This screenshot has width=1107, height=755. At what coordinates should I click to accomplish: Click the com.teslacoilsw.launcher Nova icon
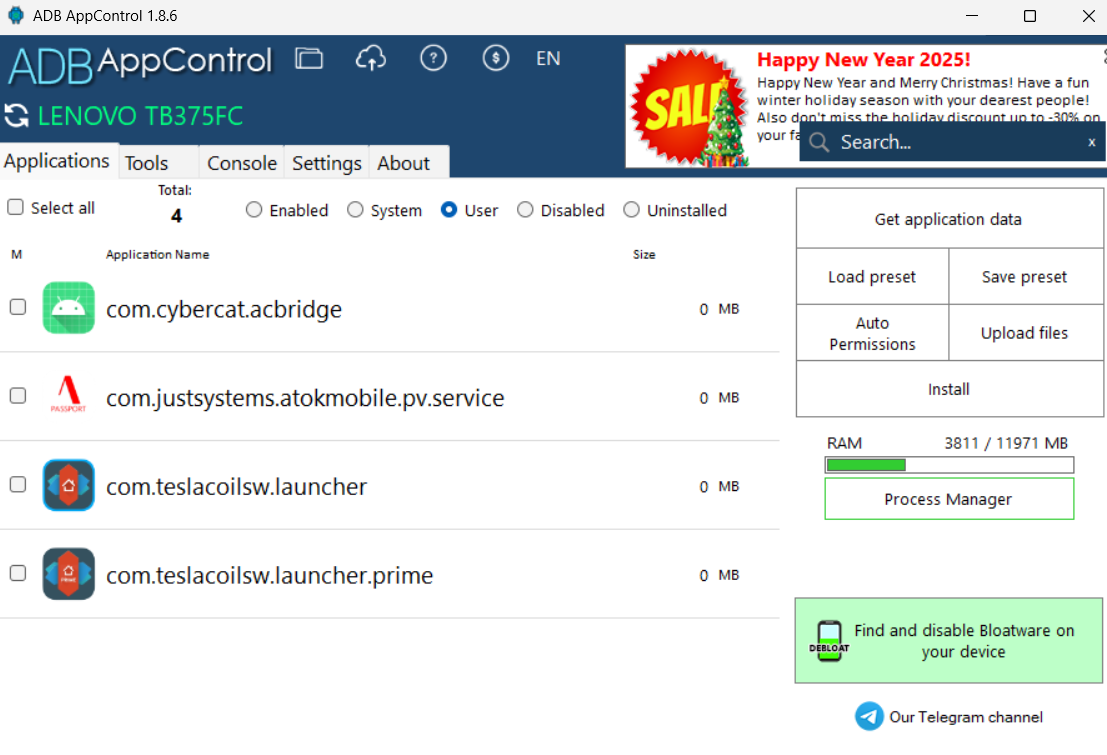[68, 485]
